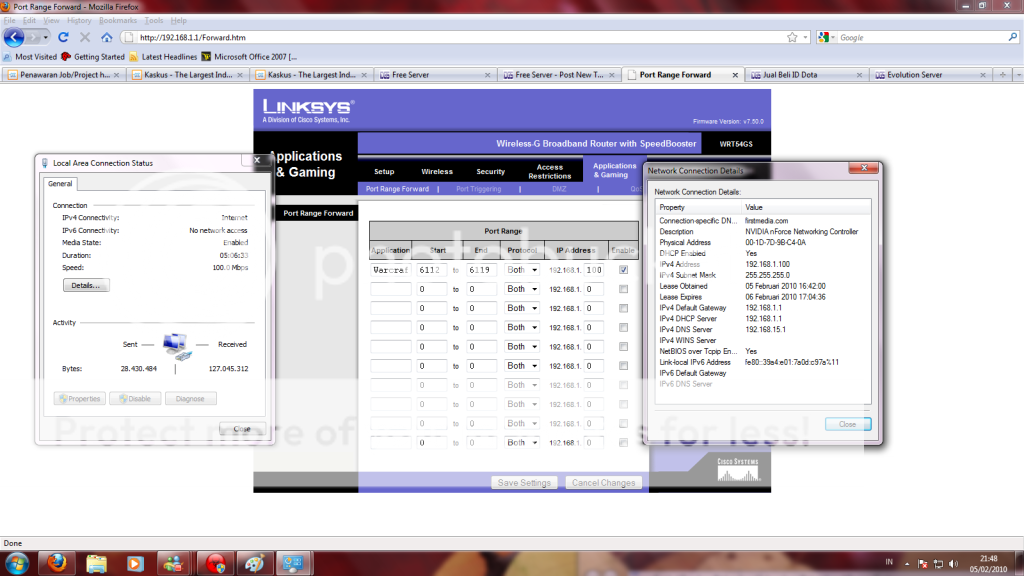Click the Cancel Changes button

tap(603, 483)
